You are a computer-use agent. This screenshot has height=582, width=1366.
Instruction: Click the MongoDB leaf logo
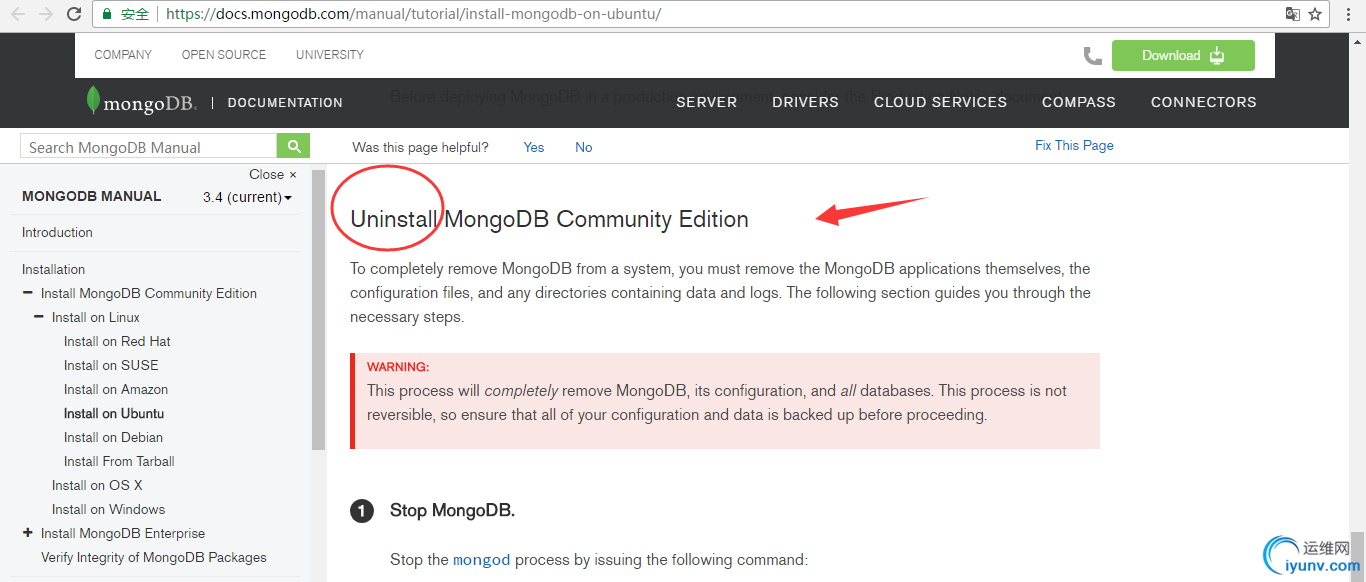coord(93,101)
